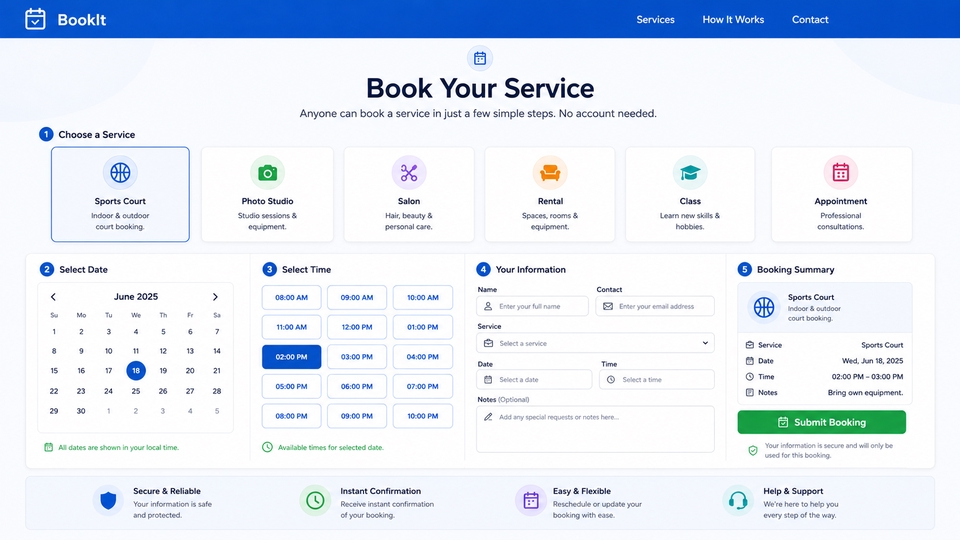This screenshot has width=960, height=540.
Task: Select the Sports Court basketball icon
Action: [120, 173]
